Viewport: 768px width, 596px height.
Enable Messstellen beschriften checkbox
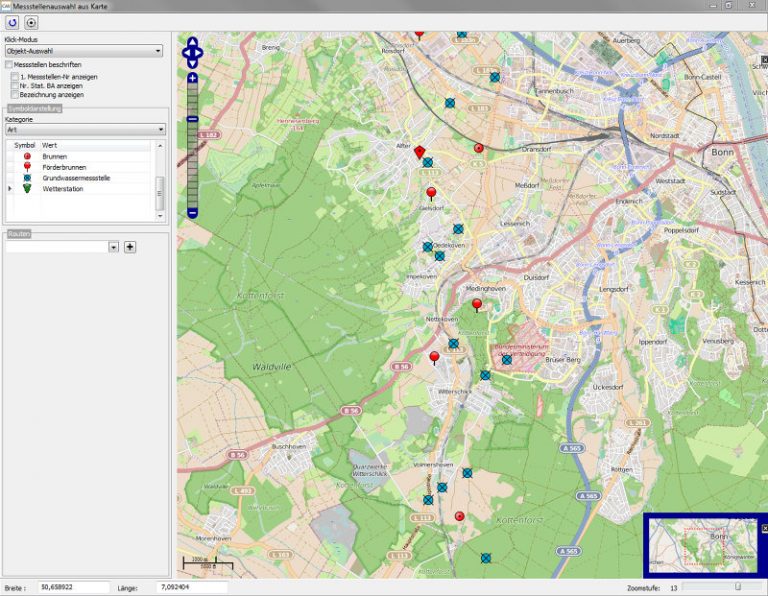click(x=9, y=65)
